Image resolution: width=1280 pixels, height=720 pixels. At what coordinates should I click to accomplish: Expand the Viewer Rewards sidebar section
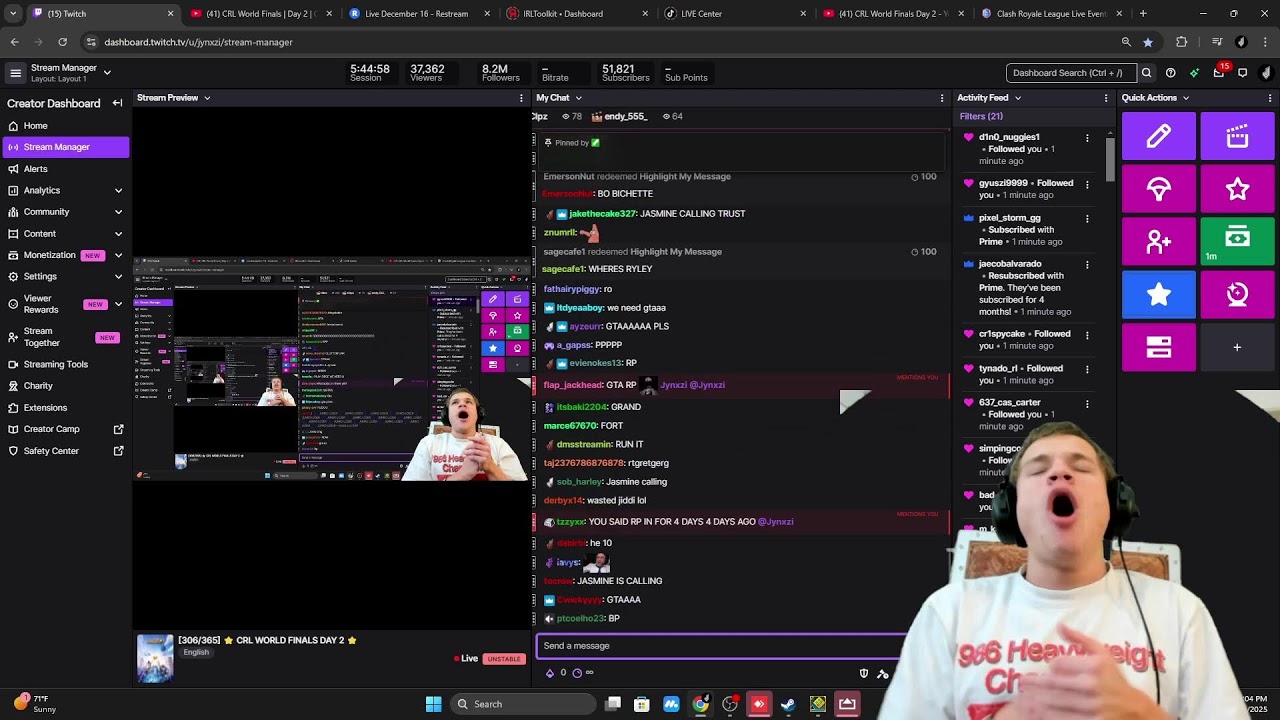118,304
